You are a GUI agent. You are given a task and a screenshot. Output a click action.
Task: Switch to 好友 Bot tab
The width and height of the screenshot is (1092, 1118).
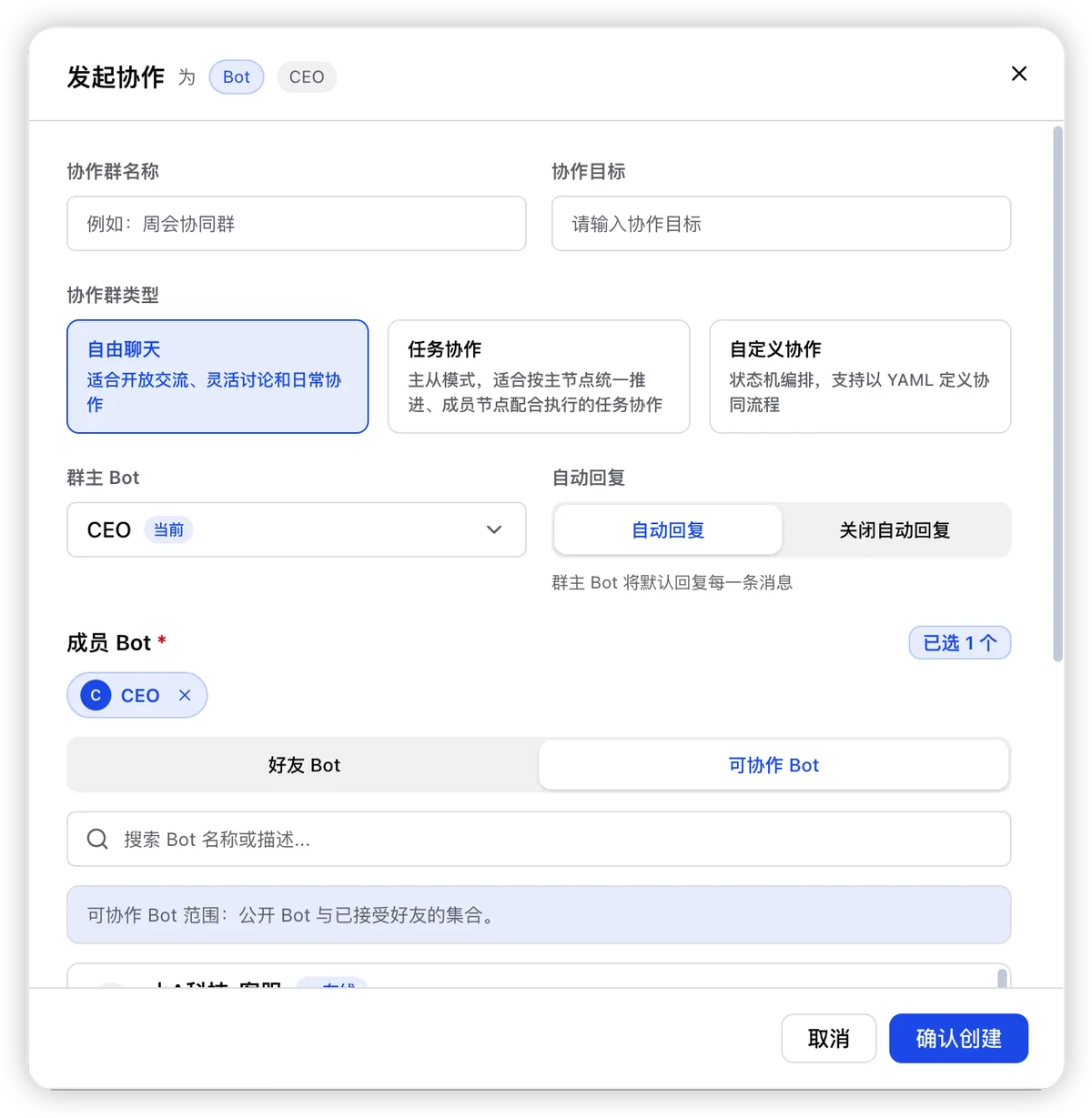(x=304, y=765)
